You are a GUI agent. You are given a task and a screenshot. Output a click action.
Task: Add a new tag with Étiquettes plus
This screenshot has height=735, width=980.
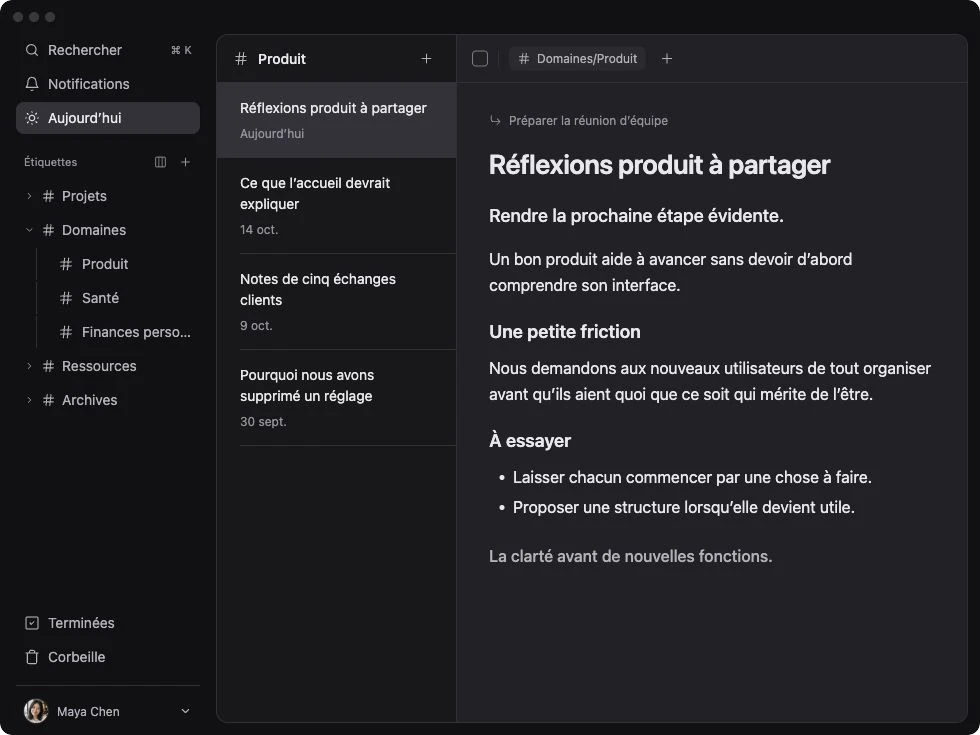tap(186, 162)
